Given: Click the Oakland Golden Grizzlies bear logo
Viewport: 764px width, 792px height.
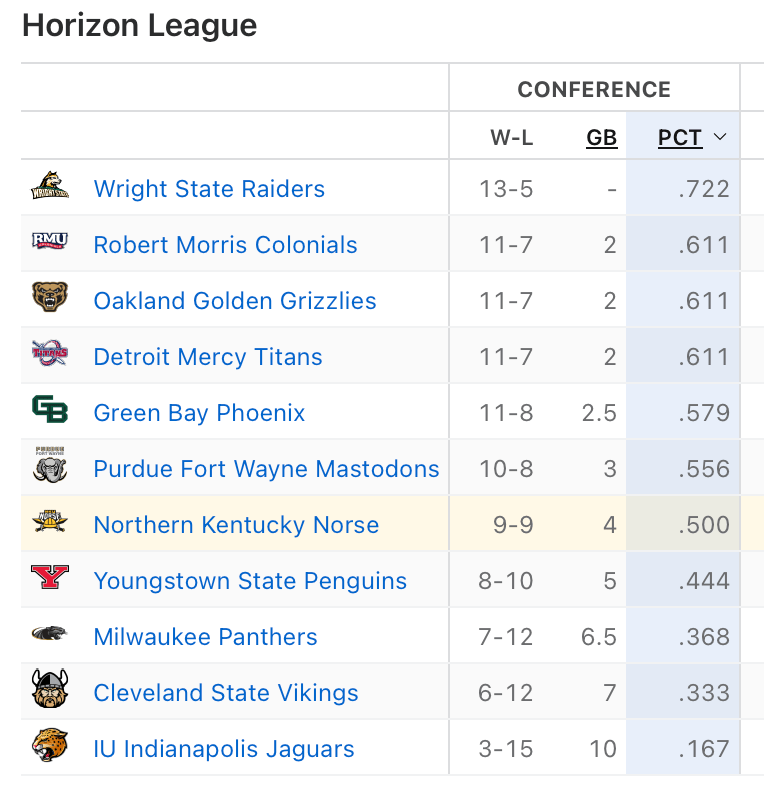Looking at the screenshot, I should (50, 299).
